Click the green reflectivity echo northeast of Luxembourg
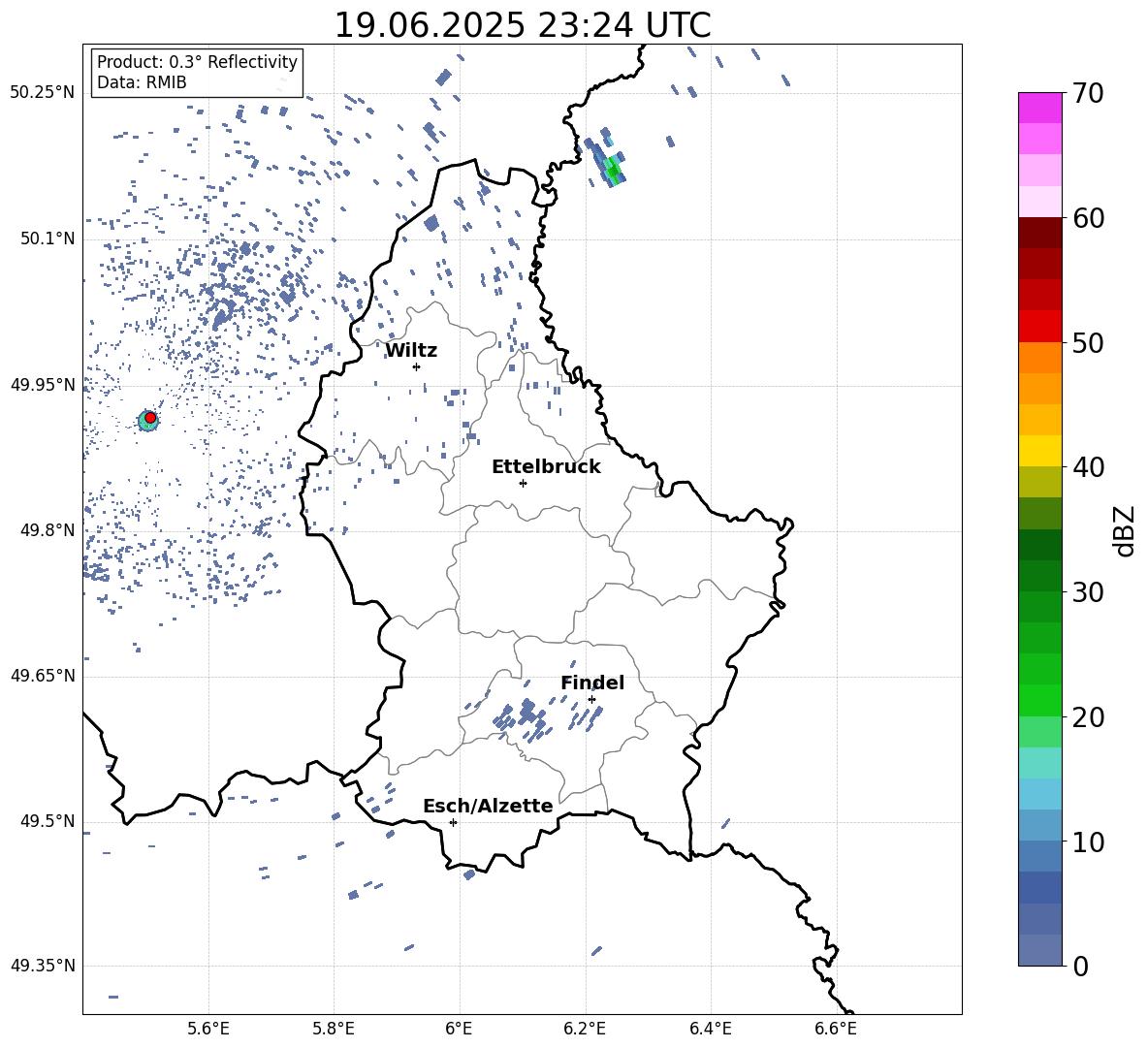The width and height of the screenshot is (1148, 1048). (x=613, y=171)
